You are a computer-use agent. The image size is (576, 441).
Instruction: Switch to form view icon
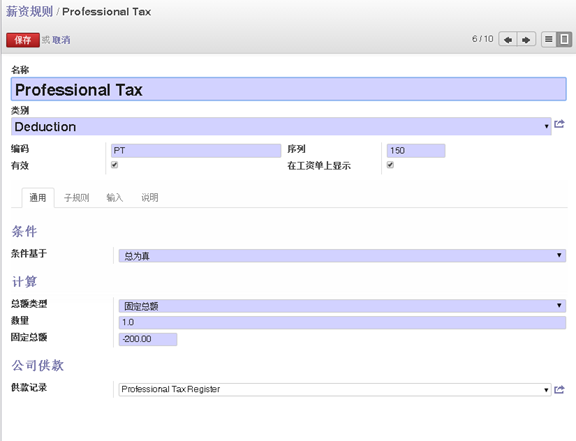tap(564, 39)
